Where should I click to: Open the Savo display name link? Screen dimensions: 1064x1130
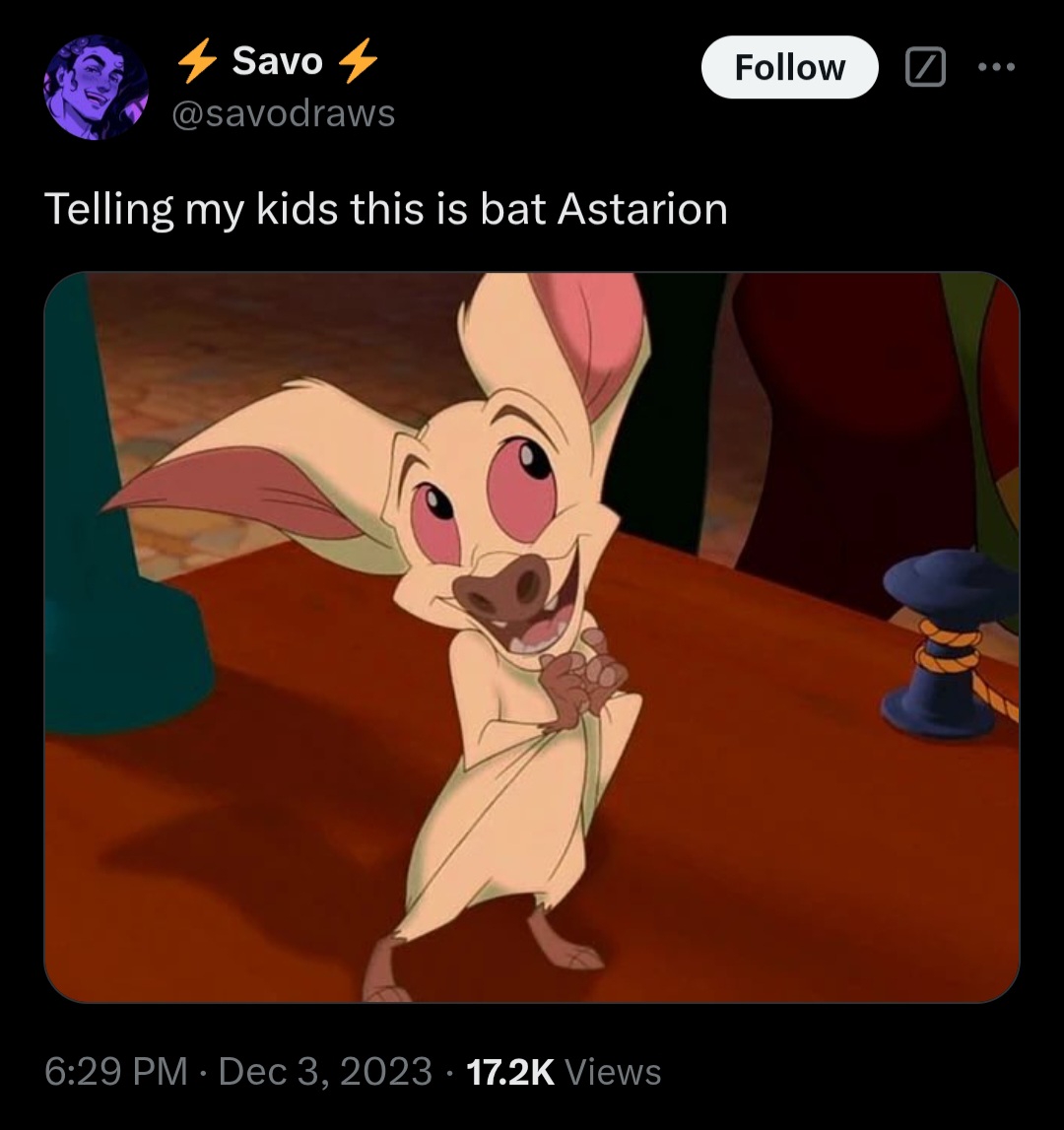(278, 60)
